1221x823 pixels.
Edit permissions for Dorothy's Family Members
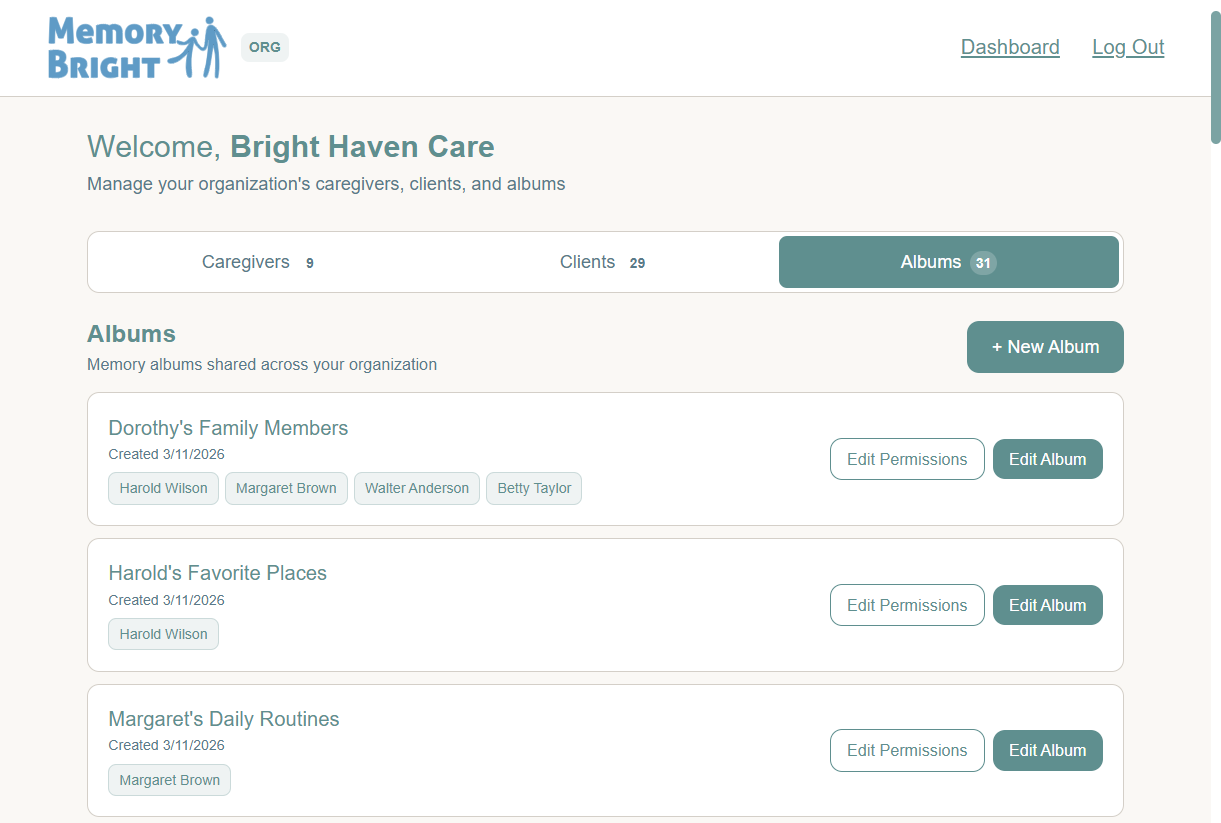pos(907,459)
